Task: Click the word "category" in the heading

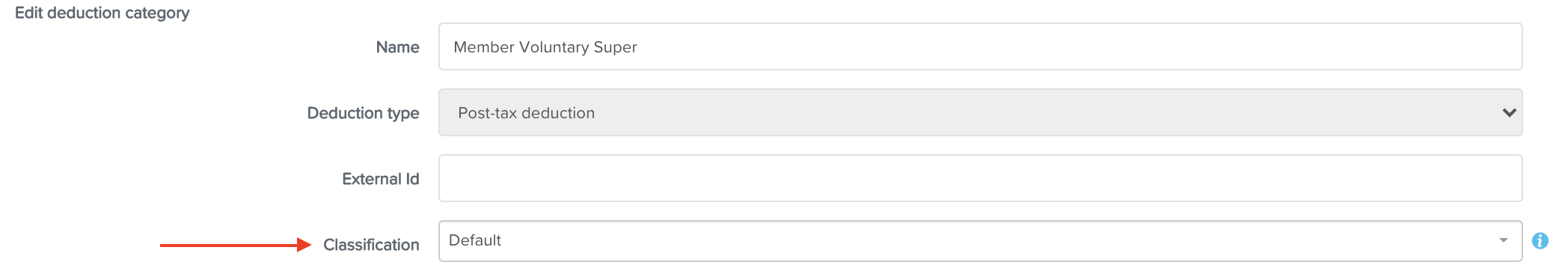Action: [157, 13]
